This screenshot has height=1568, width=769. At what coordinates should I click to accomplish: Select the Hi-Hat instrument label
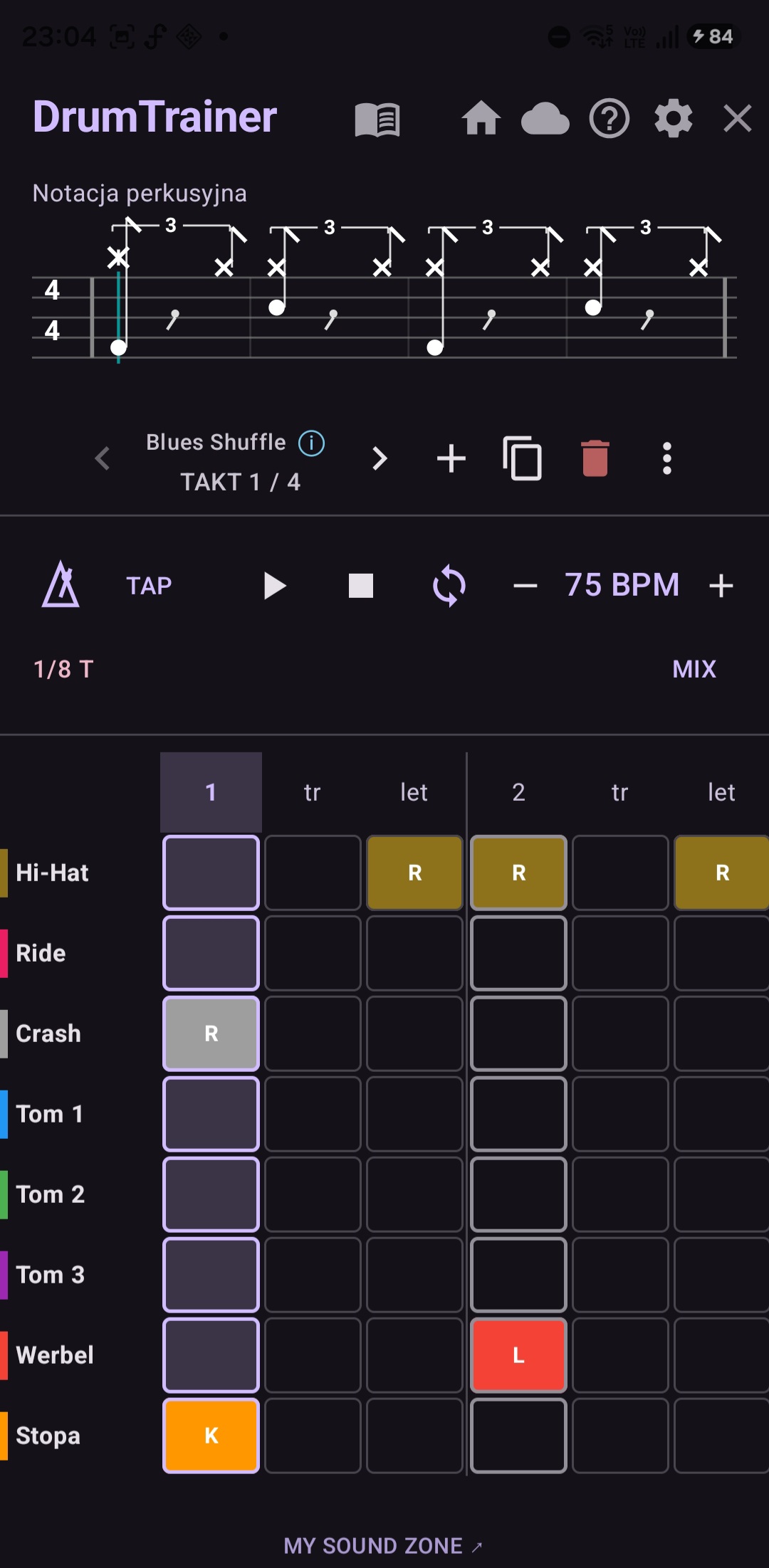coord(52,873)
